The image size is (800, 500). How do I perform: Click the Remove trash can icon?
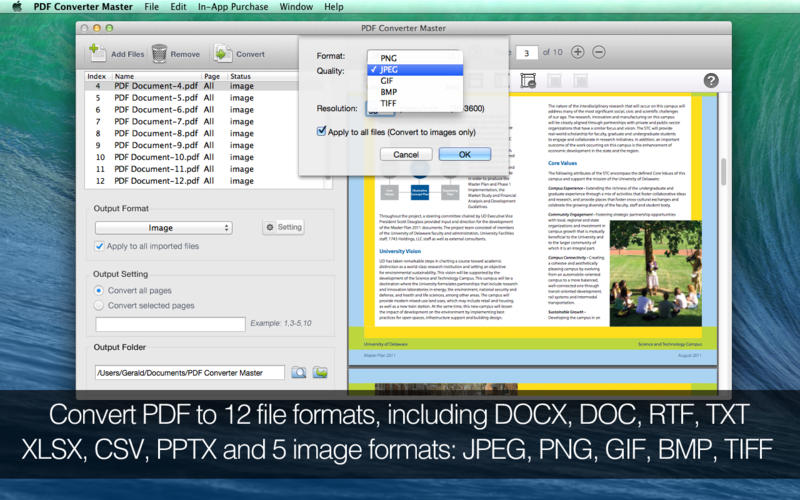159,53
